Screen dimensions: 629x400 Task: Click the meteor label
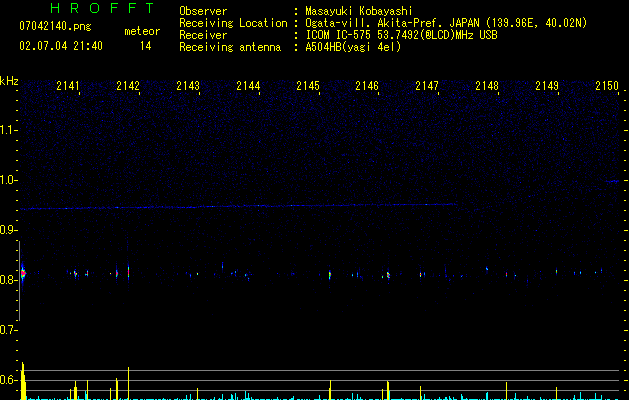click(x=142, y=31)
